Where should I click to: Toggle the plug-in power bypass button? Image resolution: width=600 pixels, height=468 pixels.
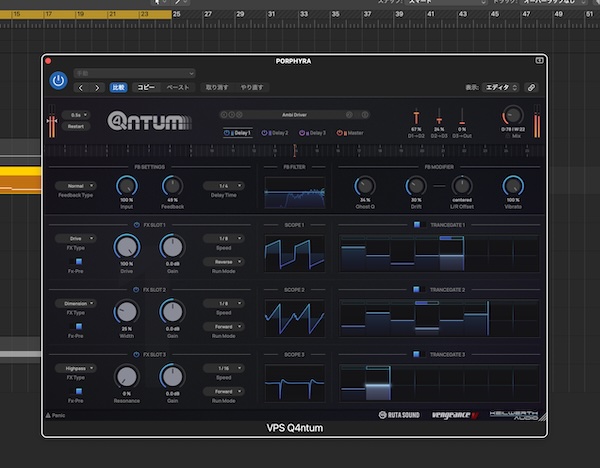pos(58,81)
